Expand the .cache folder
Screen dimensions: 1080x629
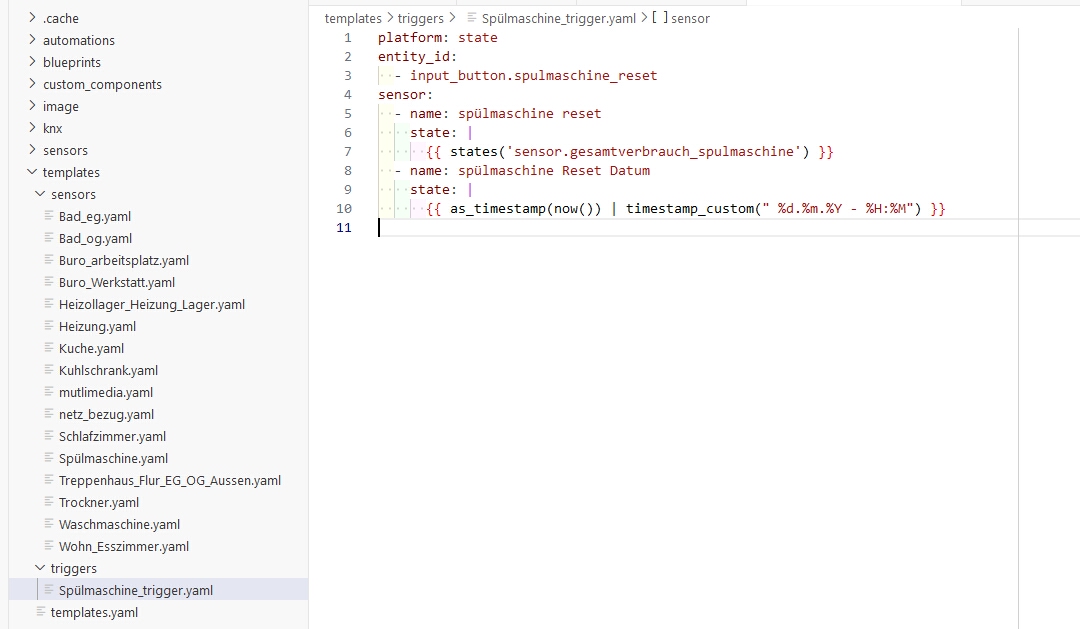32,18
